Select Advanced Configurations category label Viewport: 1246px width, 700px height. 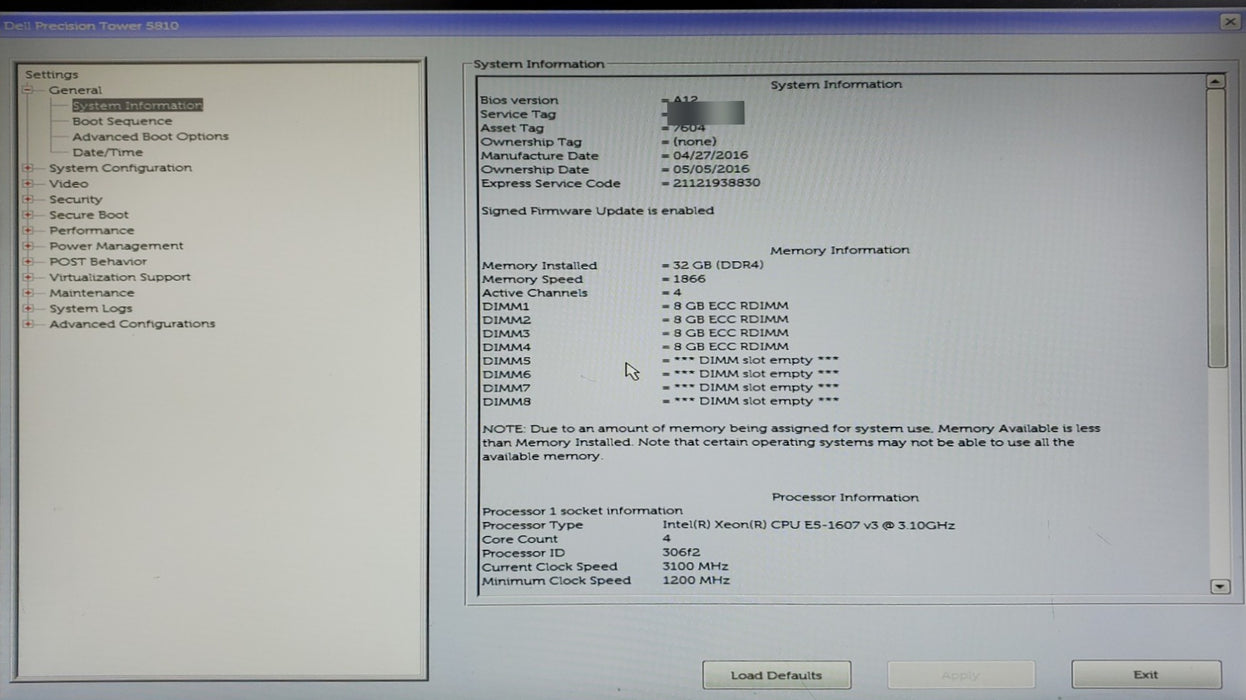pyautogui.click(x=132, y=324)
